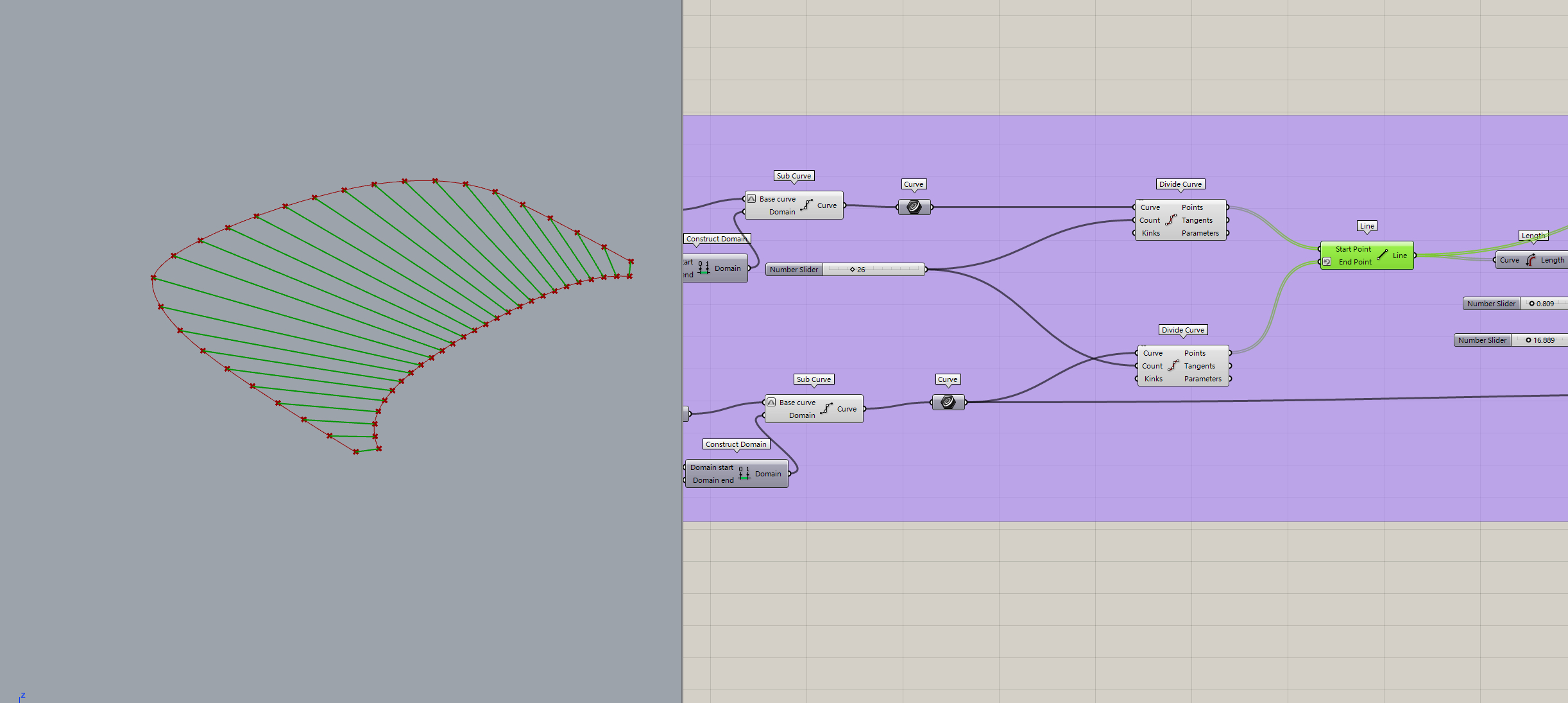
Task: Click the 'Line' name tag above the green component
Action: [1367, 226]
